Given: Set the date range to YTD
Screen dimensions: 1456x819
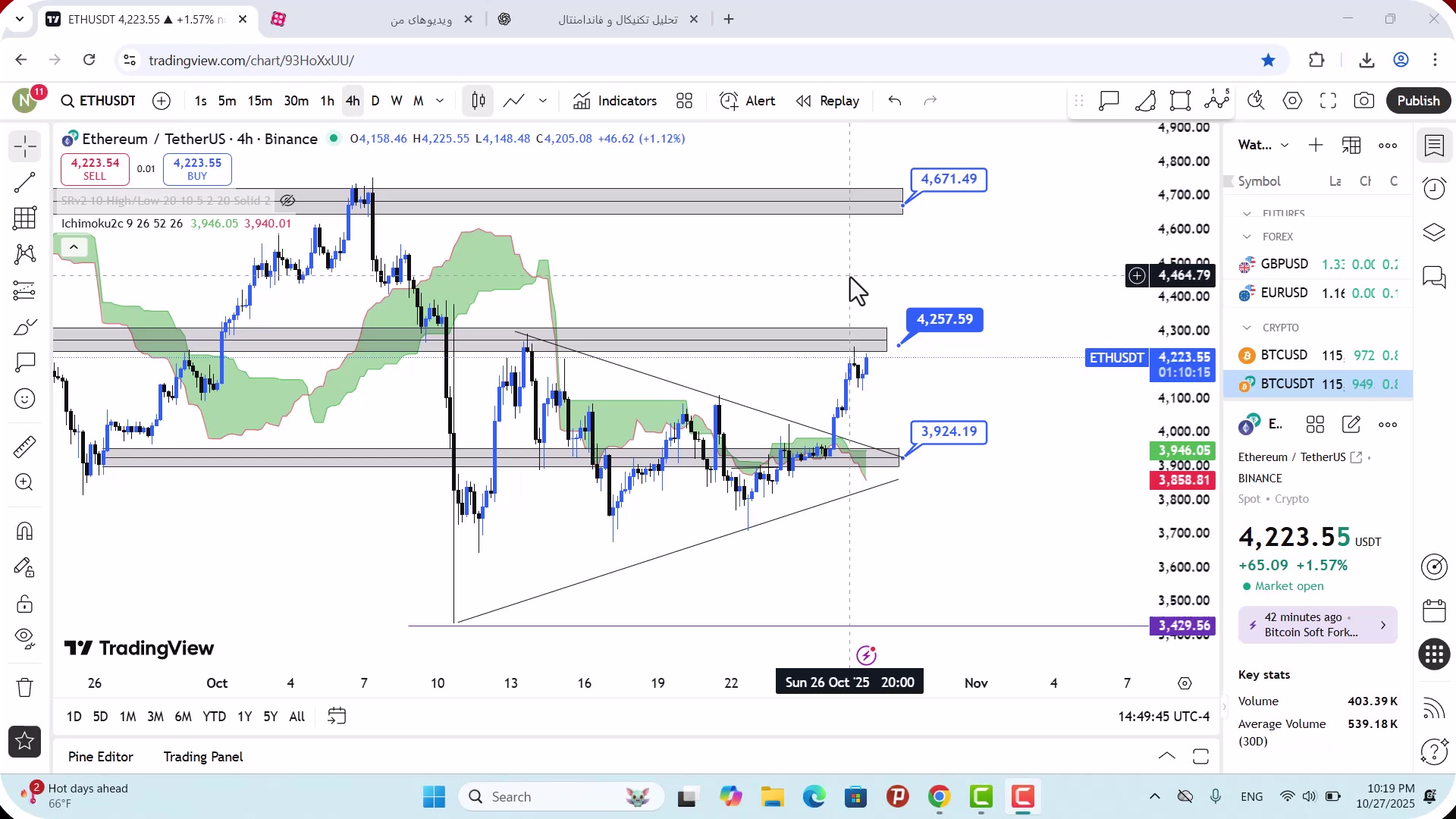Looking at the screenshot, I should click(214, 717).
